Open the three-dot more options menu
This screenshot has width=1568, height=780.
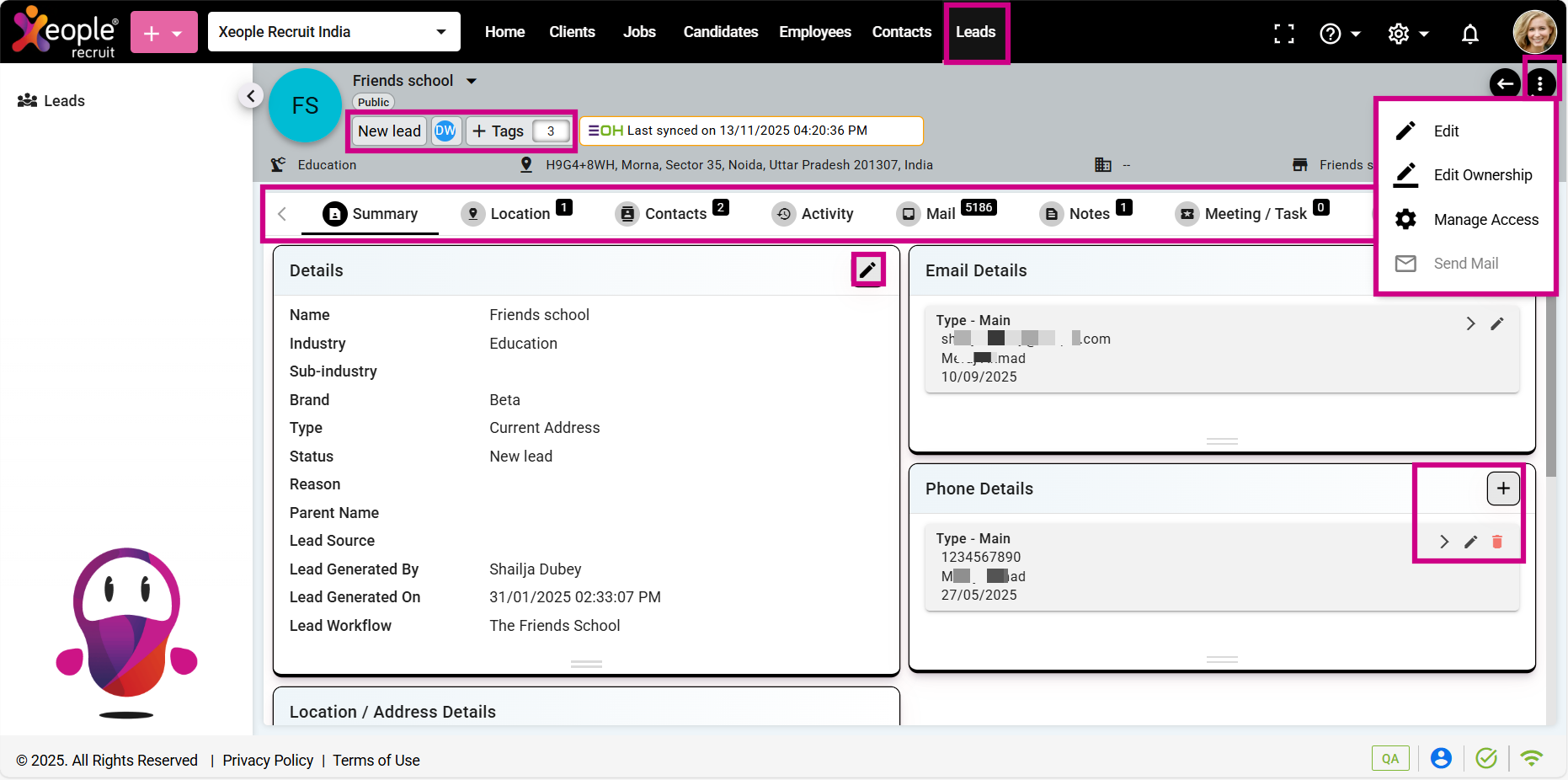click(1540, 83)
